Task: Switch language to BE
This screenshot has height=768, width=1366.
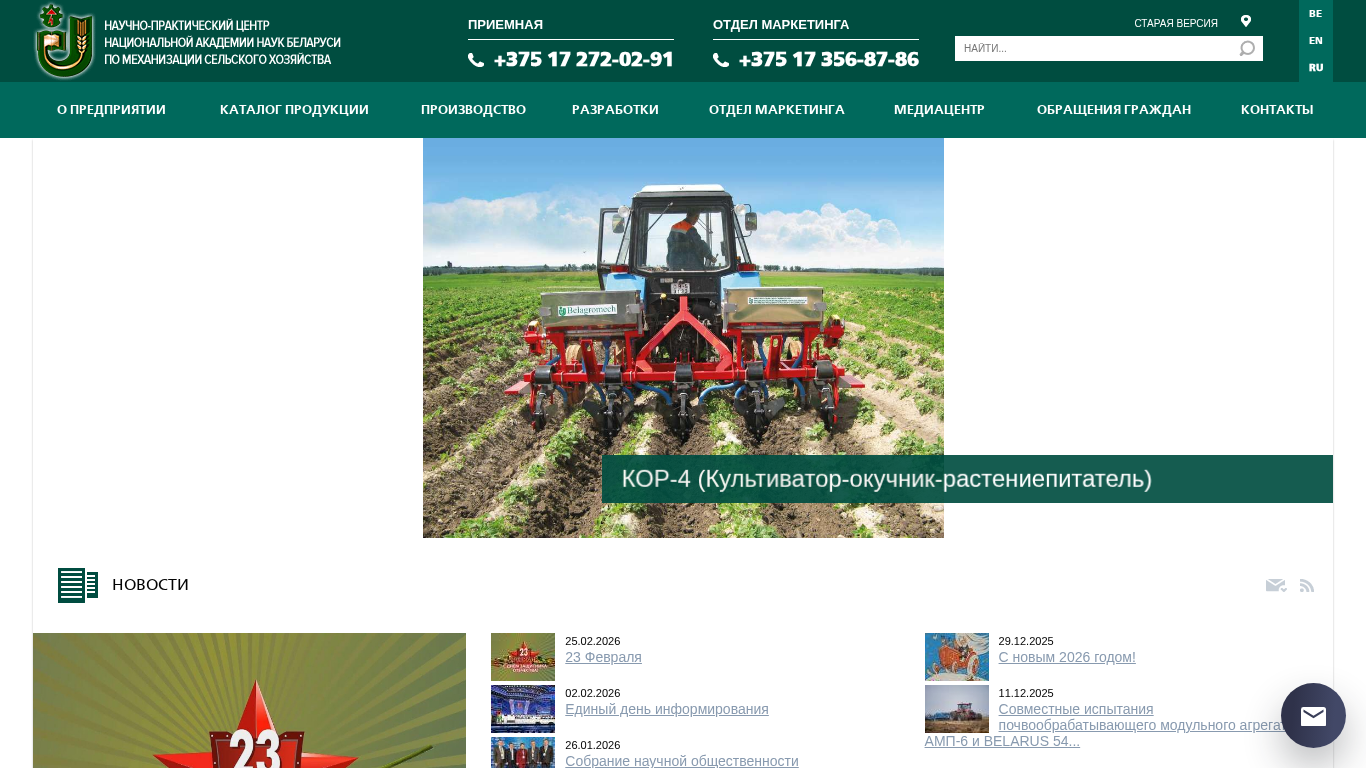Action: click(1315, 13)
